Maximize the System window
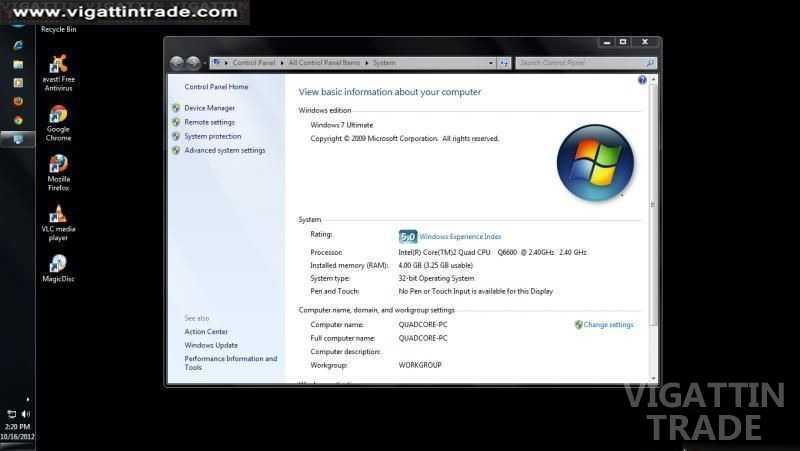This screenshot has height=451, width=800. click(x=623, y=42)
